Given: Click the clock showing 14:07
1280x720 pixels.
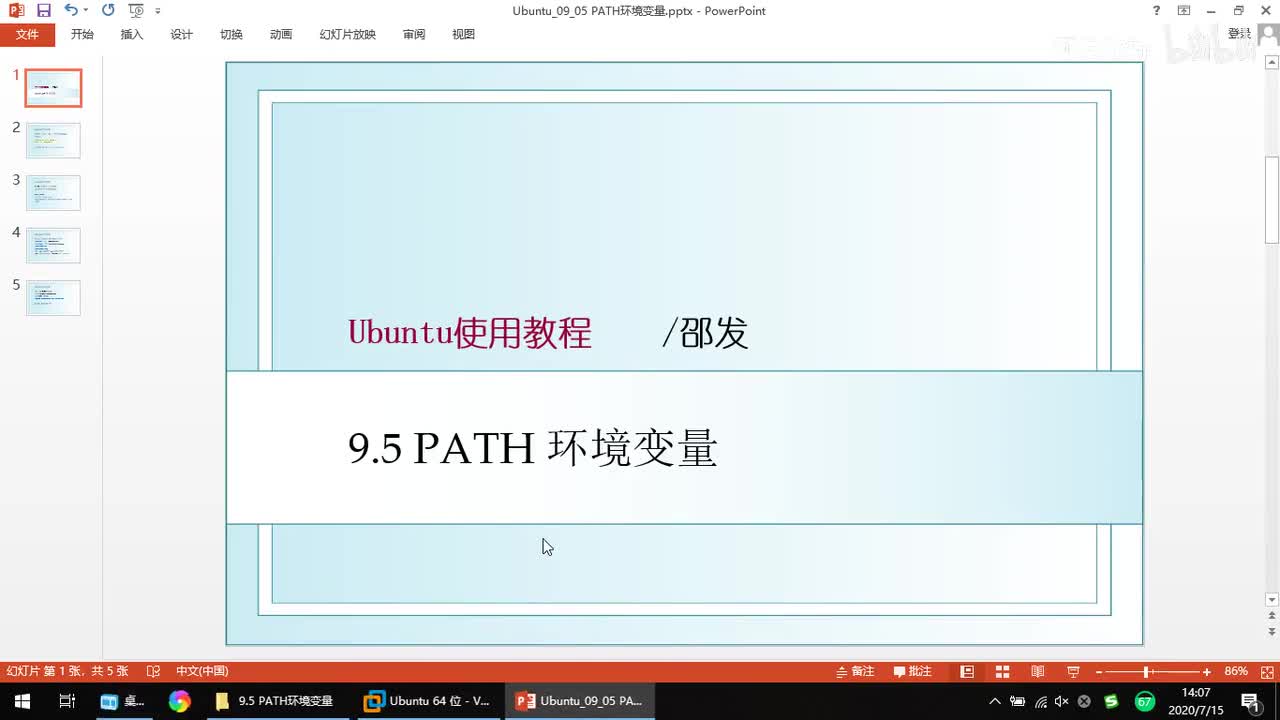Looking at the screenshot, I should (x=1196, y=693).
